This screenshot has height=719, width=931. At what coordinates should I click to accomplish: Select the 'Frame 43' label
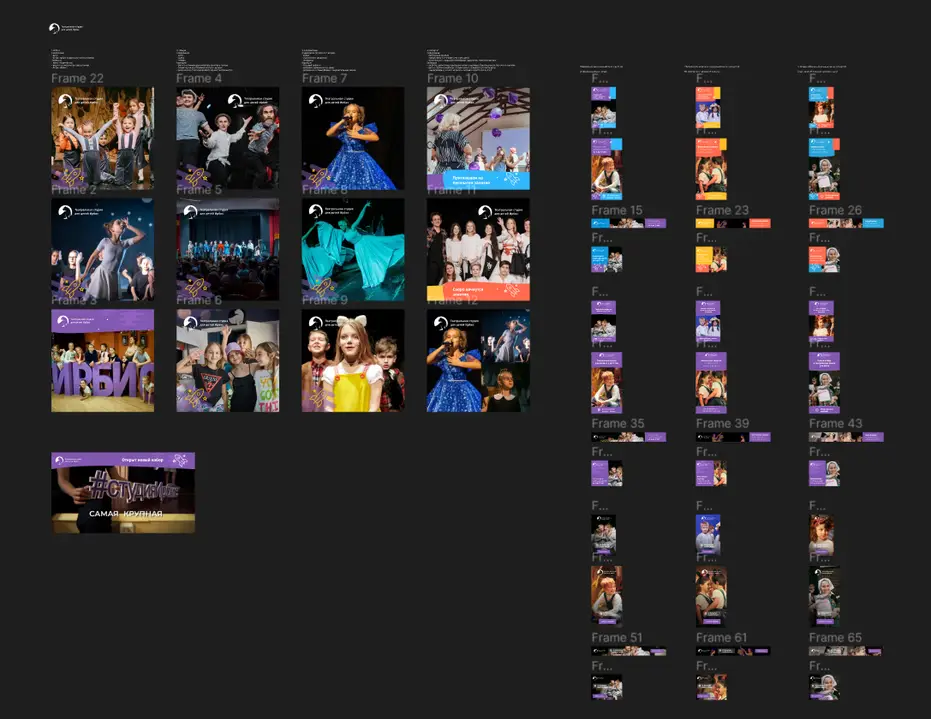[x=835, y=423]
